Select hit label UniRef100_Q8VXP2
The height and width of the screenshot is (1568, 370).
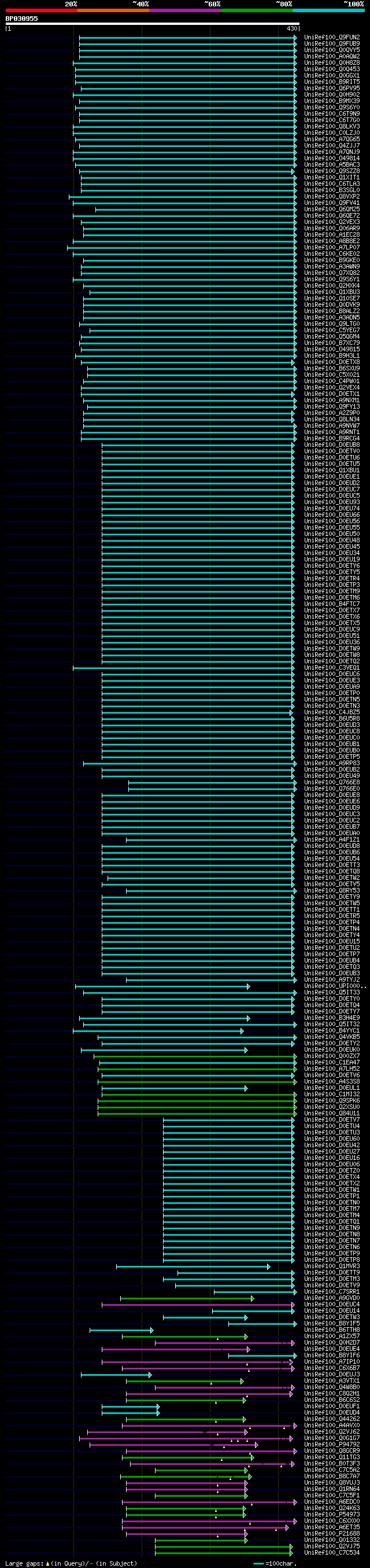pyautogui.click(x=332, y=197)
